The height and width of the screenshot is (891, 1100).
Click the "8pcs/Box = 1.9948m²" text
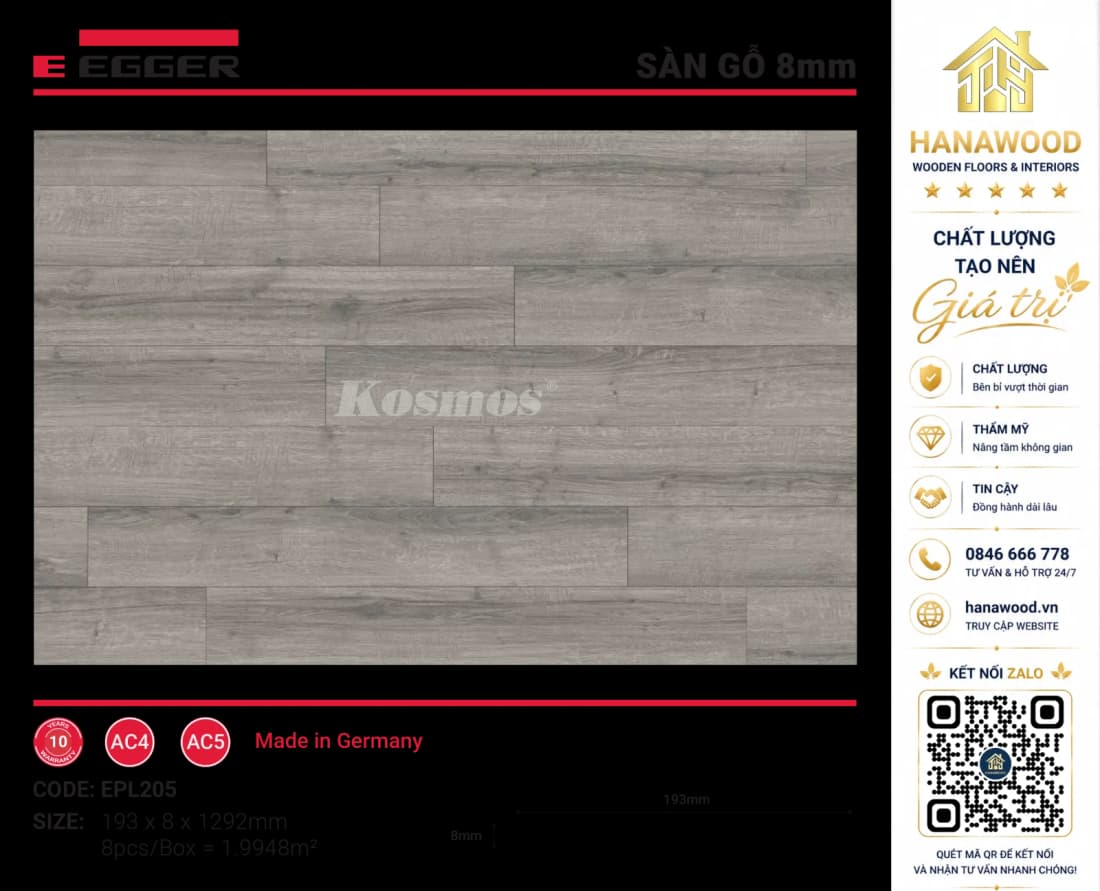click(209, 848)
